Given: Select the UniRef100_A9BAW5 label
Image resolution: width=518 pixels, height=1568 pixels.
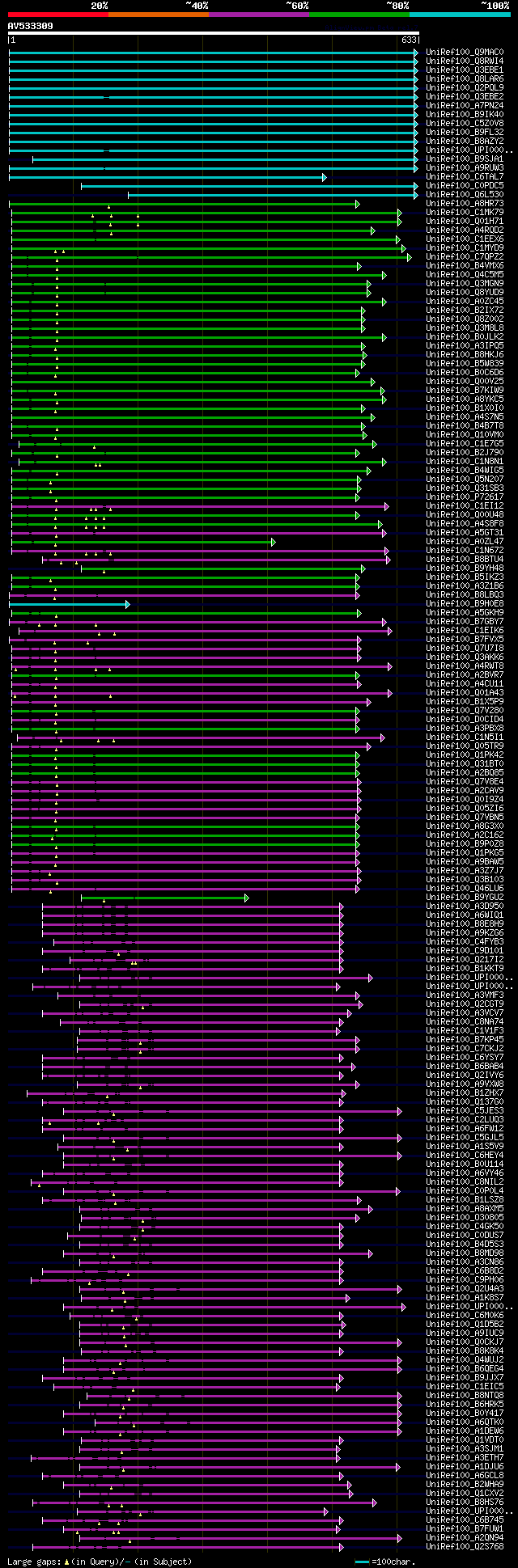Looking at the screenshot, I should (x=465, y=862).
